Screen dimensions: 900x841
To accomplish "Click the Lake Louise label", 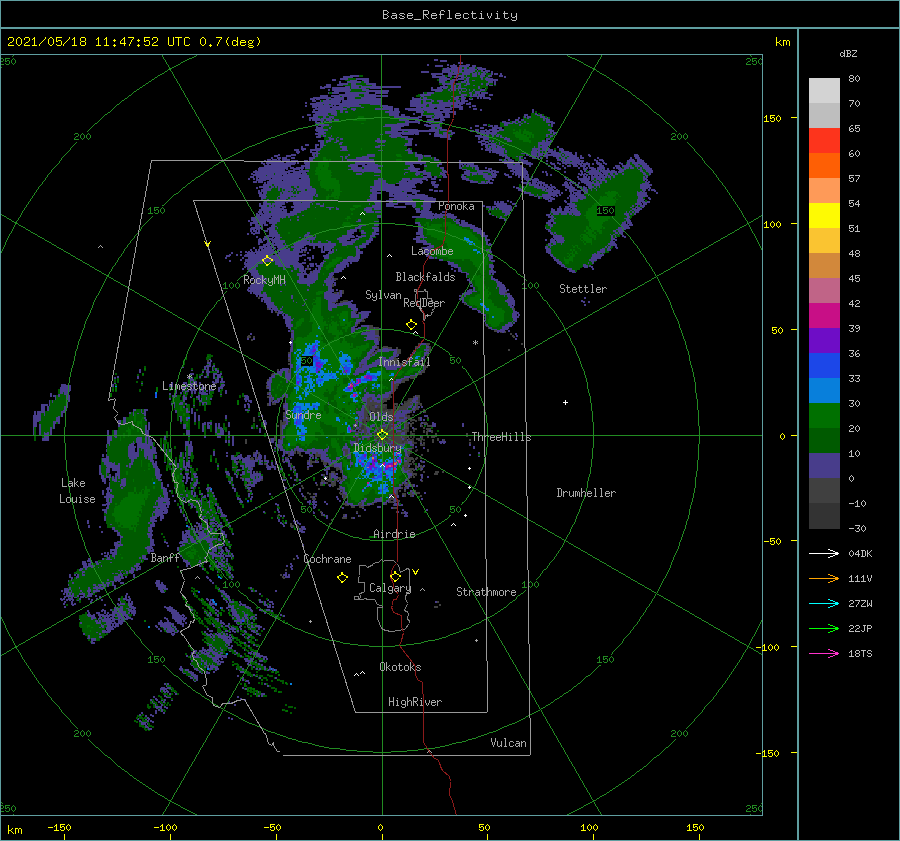I will tap(77, 491).
